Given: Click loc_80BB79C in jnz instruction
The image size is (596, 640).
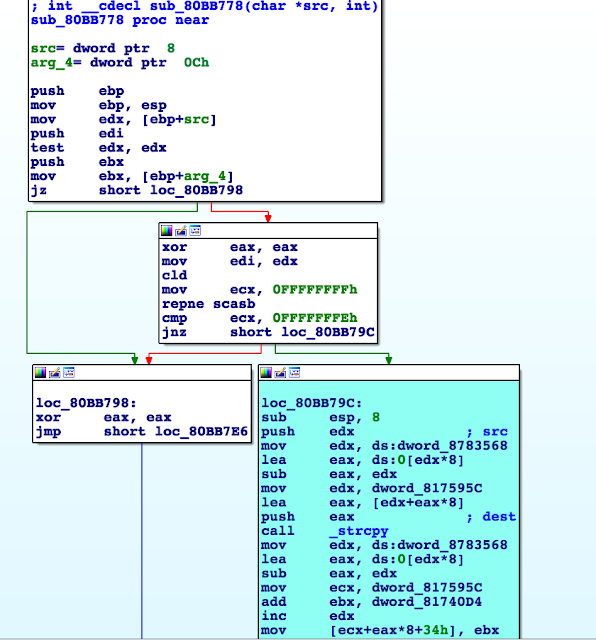Looking at the screenshot, I should (x=328, y=332).
